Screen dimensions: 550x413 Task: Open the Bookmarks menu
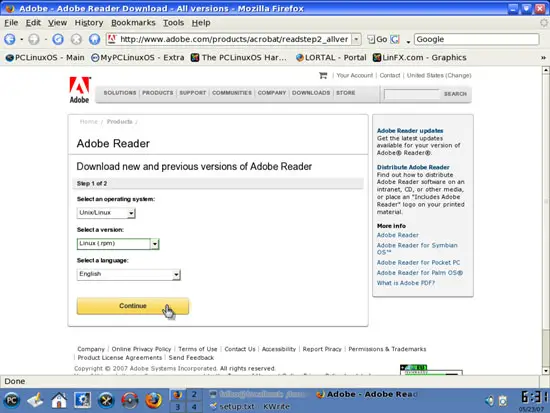click(x=133, y=23)
